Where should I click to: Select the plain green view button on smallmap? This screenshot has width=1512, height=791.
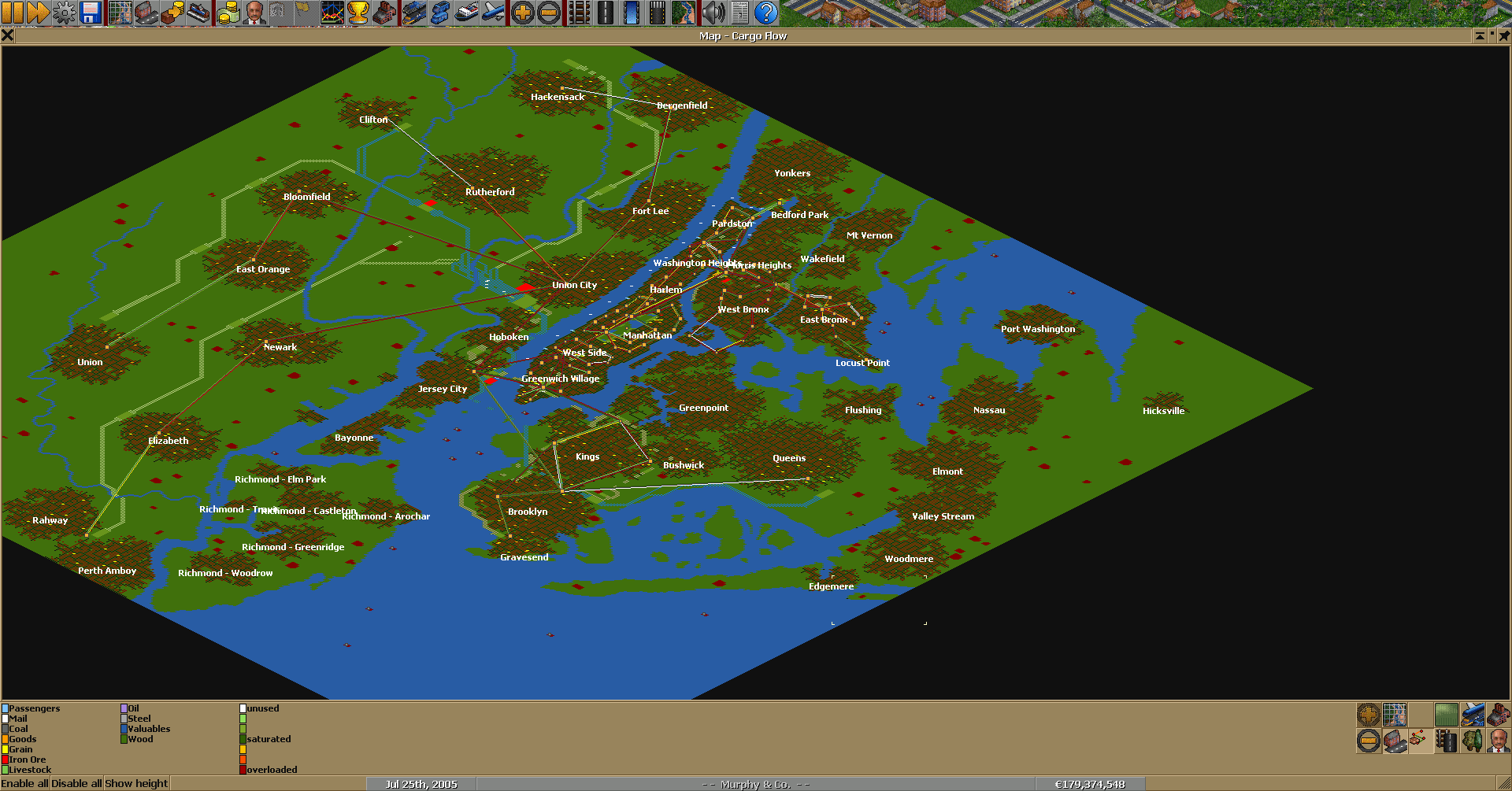(x=1447, y=715)
